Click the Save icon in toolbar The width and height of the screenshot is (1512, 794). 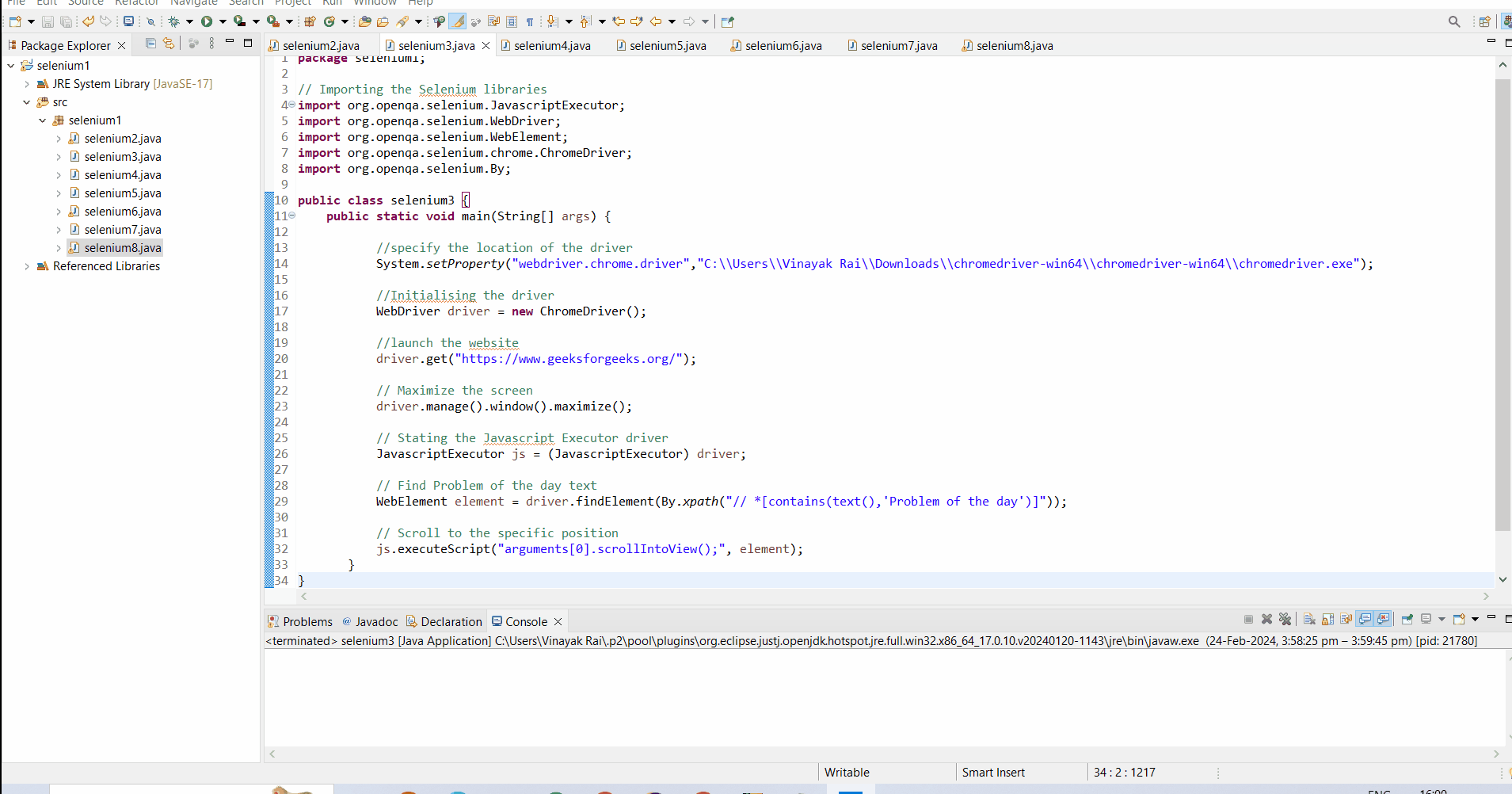(48, 21)
